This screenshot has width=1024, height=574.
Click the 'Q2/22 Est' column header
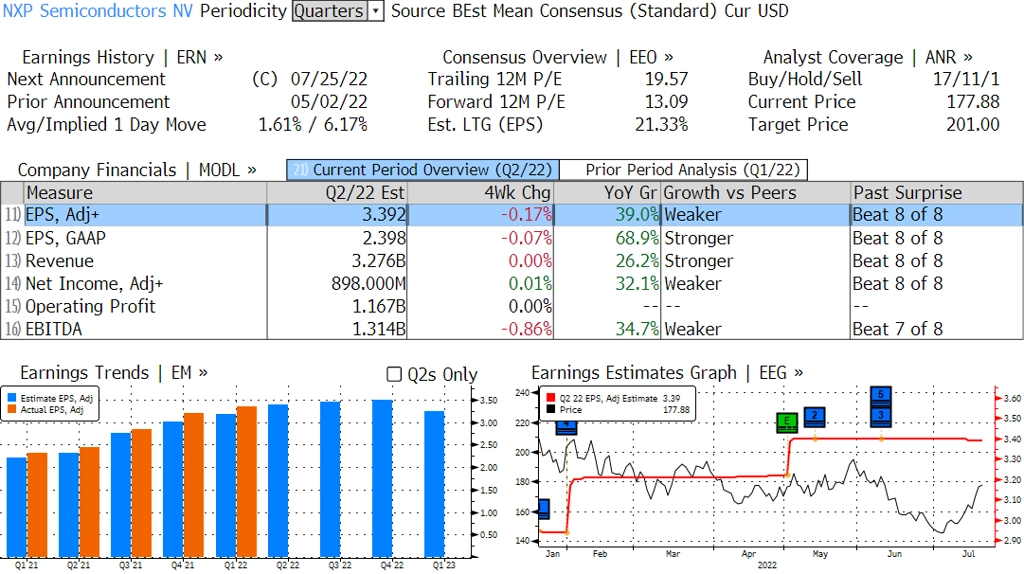pos(337,193)
